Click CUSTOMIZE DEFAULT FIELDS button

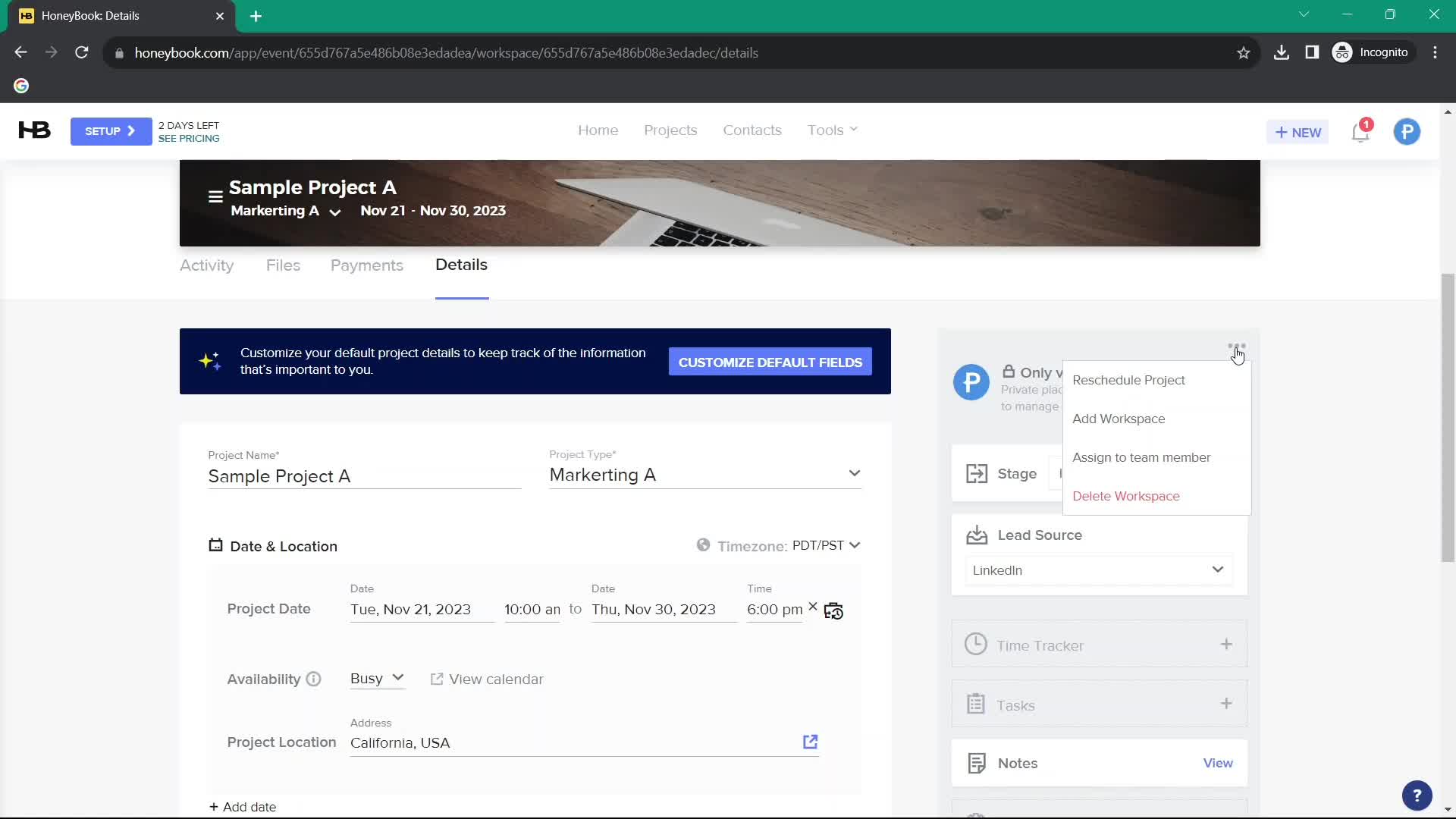770,362
